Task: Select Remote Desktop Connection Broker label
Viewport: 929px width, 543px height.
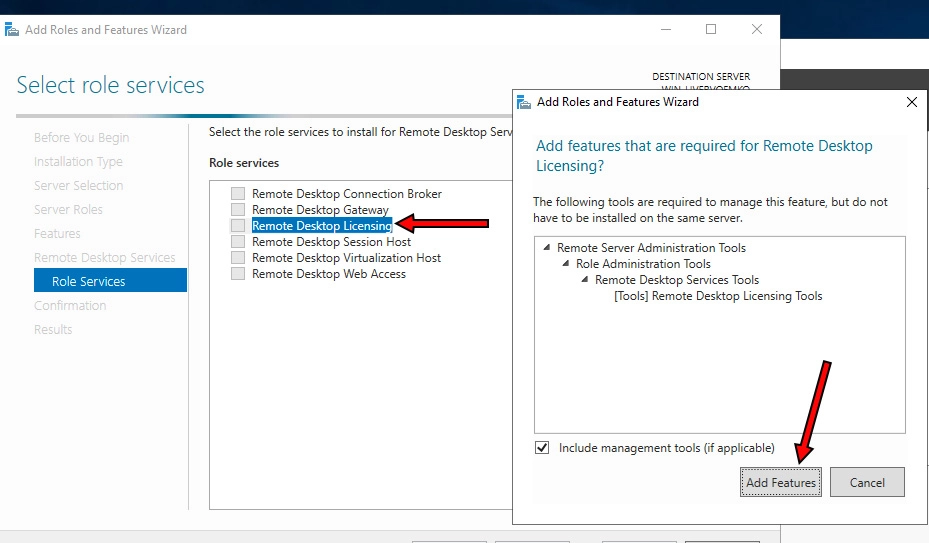Action: point(347,194)
